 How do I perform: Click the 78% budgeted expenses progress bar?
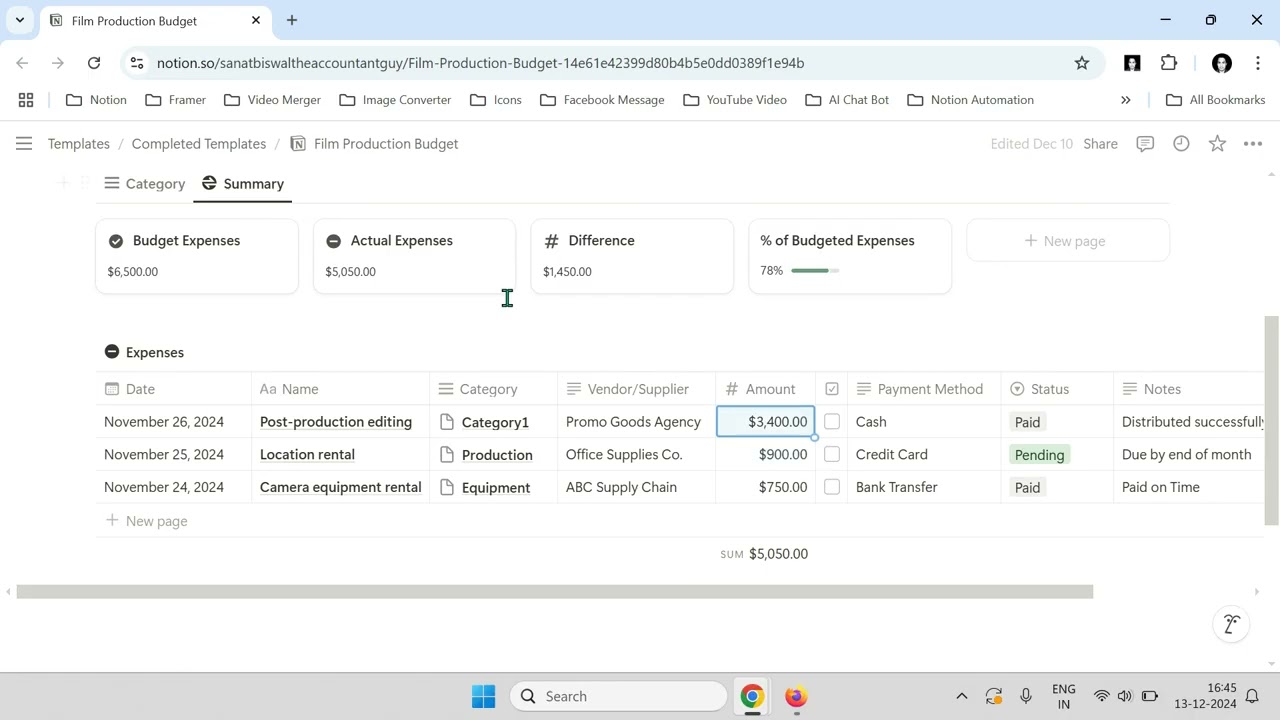pyautogui.click(x=815, y=271)
